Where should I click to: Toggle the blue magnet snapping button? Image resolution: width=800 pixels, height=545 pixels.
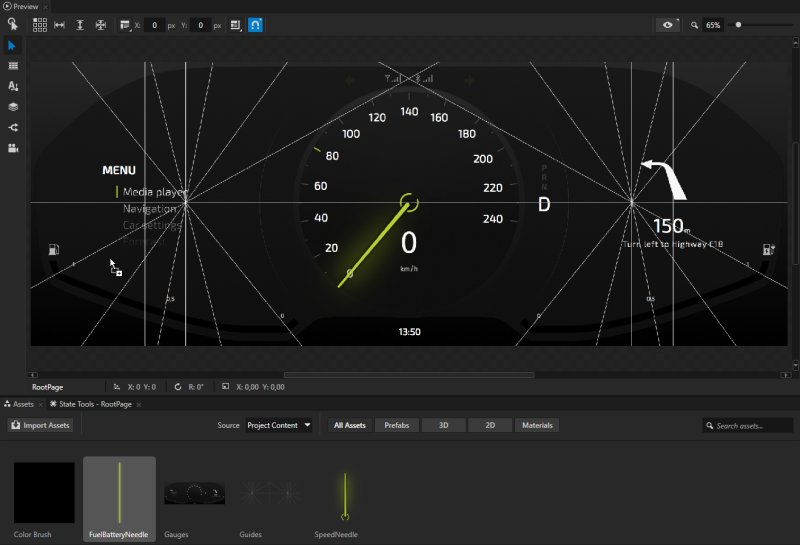(256, 25)
